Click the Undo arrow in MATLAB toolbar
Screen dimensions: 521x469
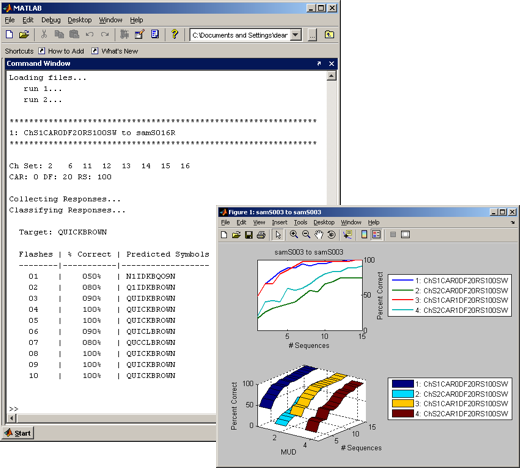(x=89, y=34)
